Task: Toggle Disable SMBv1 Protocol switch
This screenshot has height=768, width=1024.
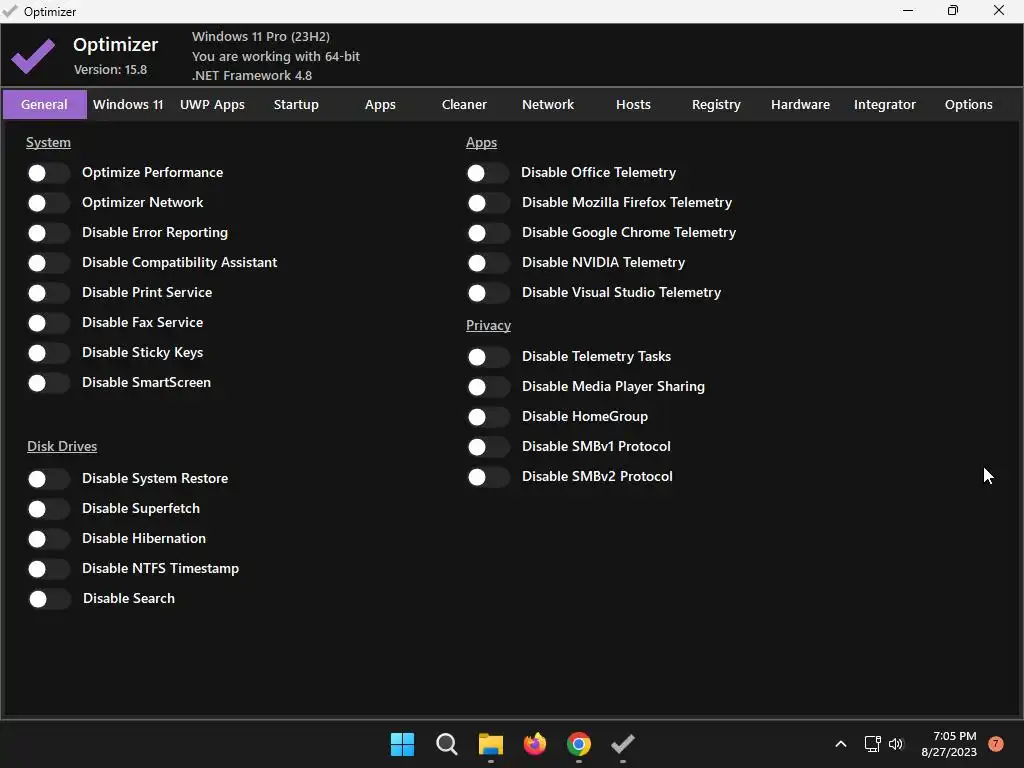Action: coord(488,447)
